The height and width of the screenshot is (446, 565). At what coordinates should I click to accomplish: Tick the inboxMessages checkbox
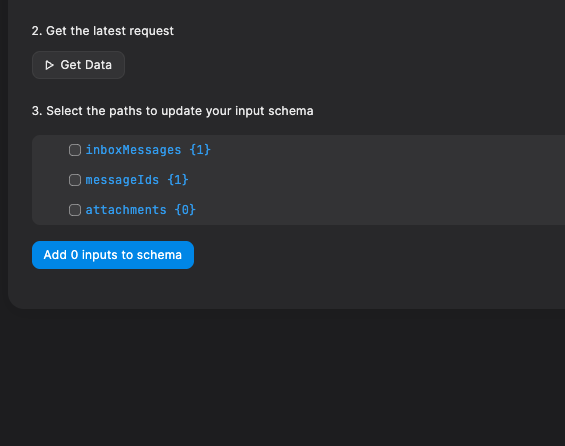(75, 150)
